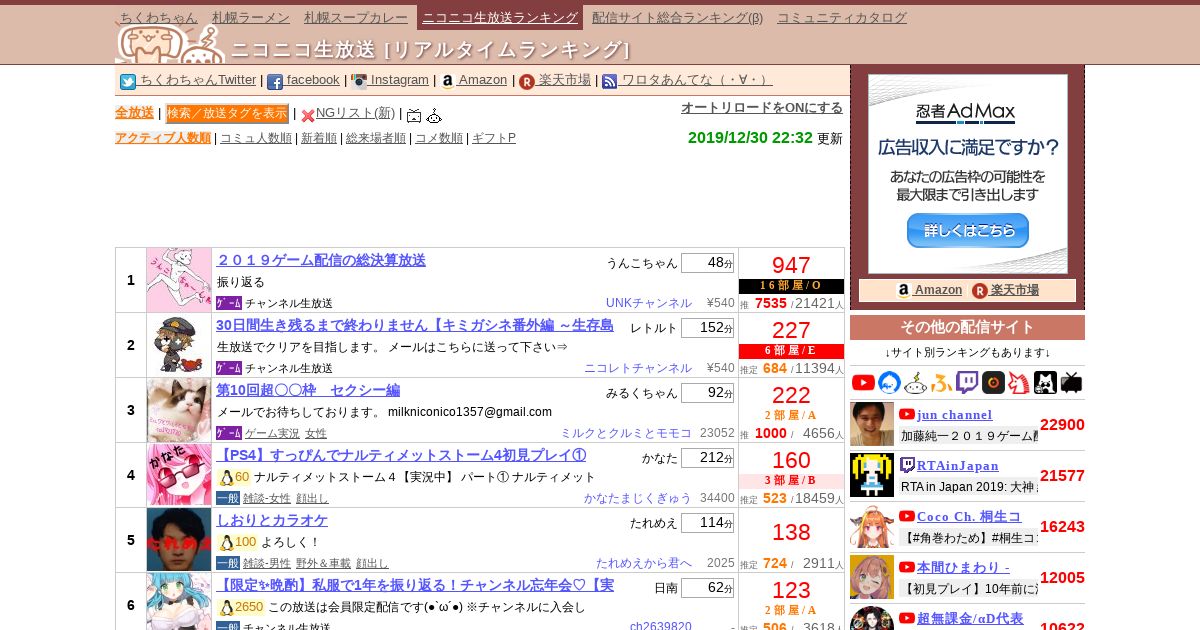The height and width of the screenshot is (630, 1200).
Task: Click the 16部屋/O black room label
Action: click(x=791, y=286)
